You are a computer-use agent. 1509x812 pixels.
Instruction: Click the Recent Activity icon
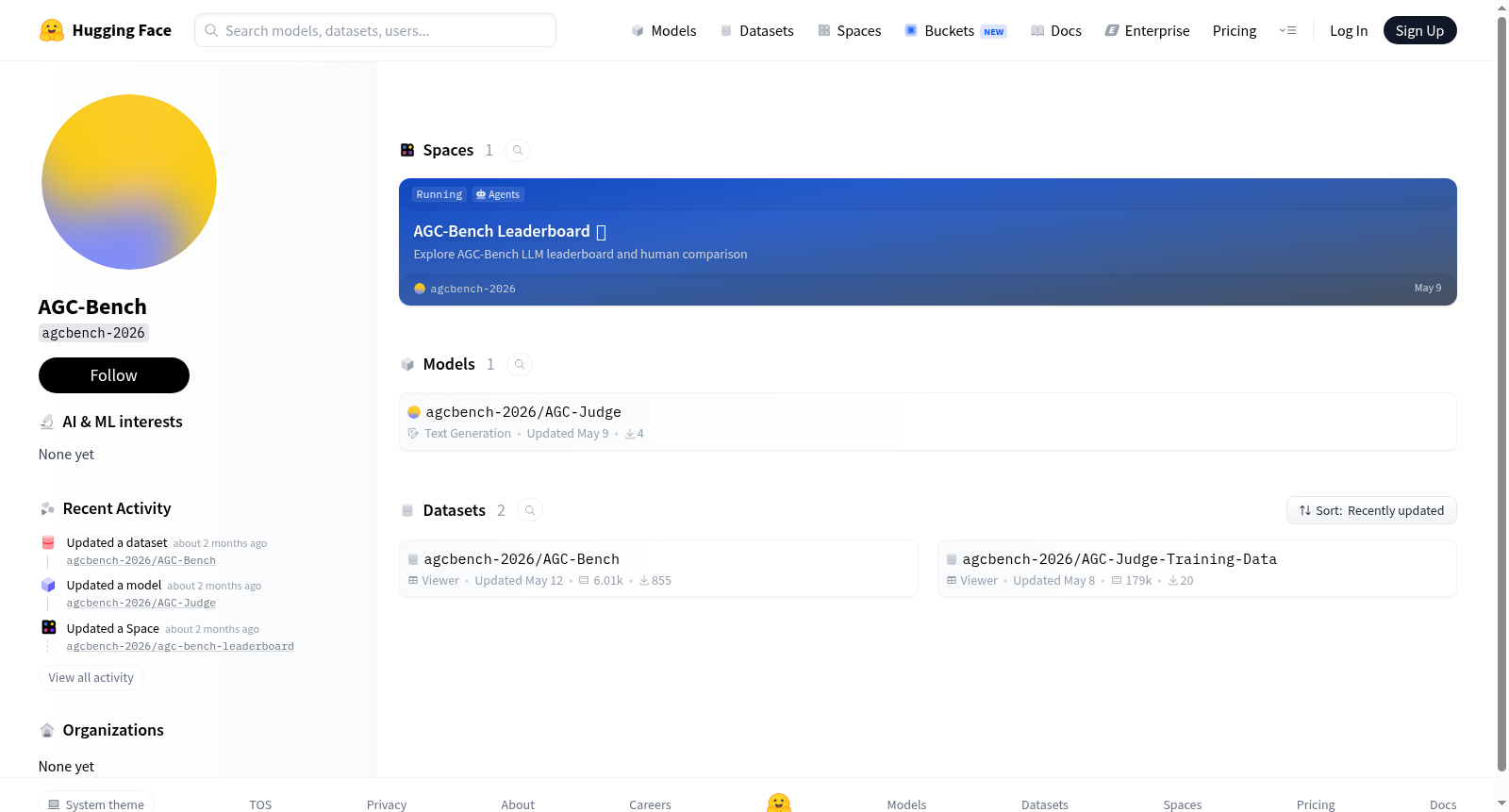47,508
